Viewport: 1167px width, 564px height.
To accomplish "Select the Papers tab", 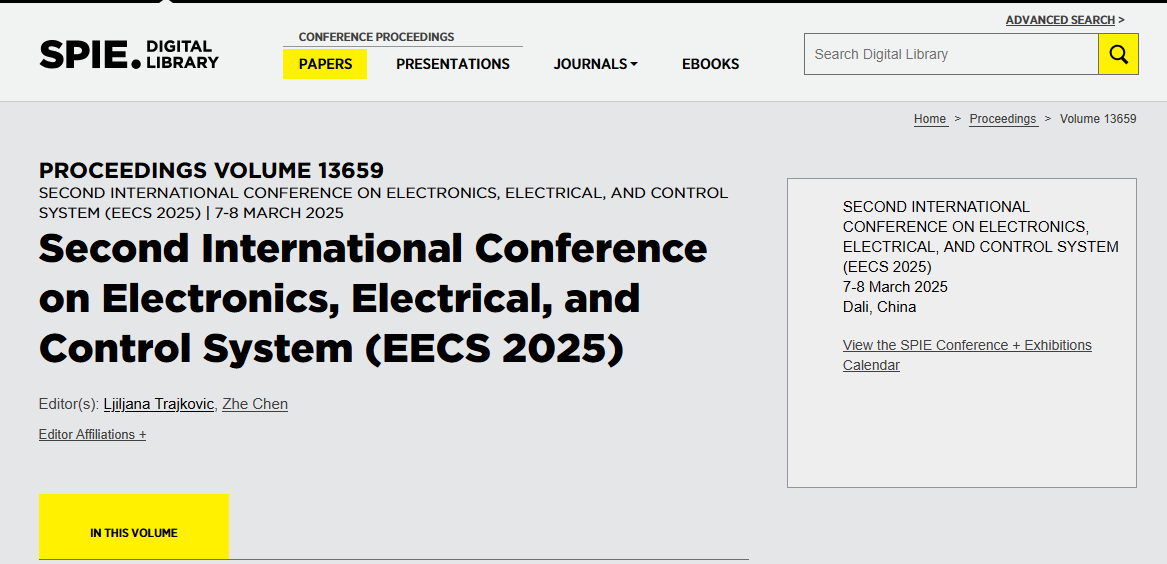I will pos(325,64).
